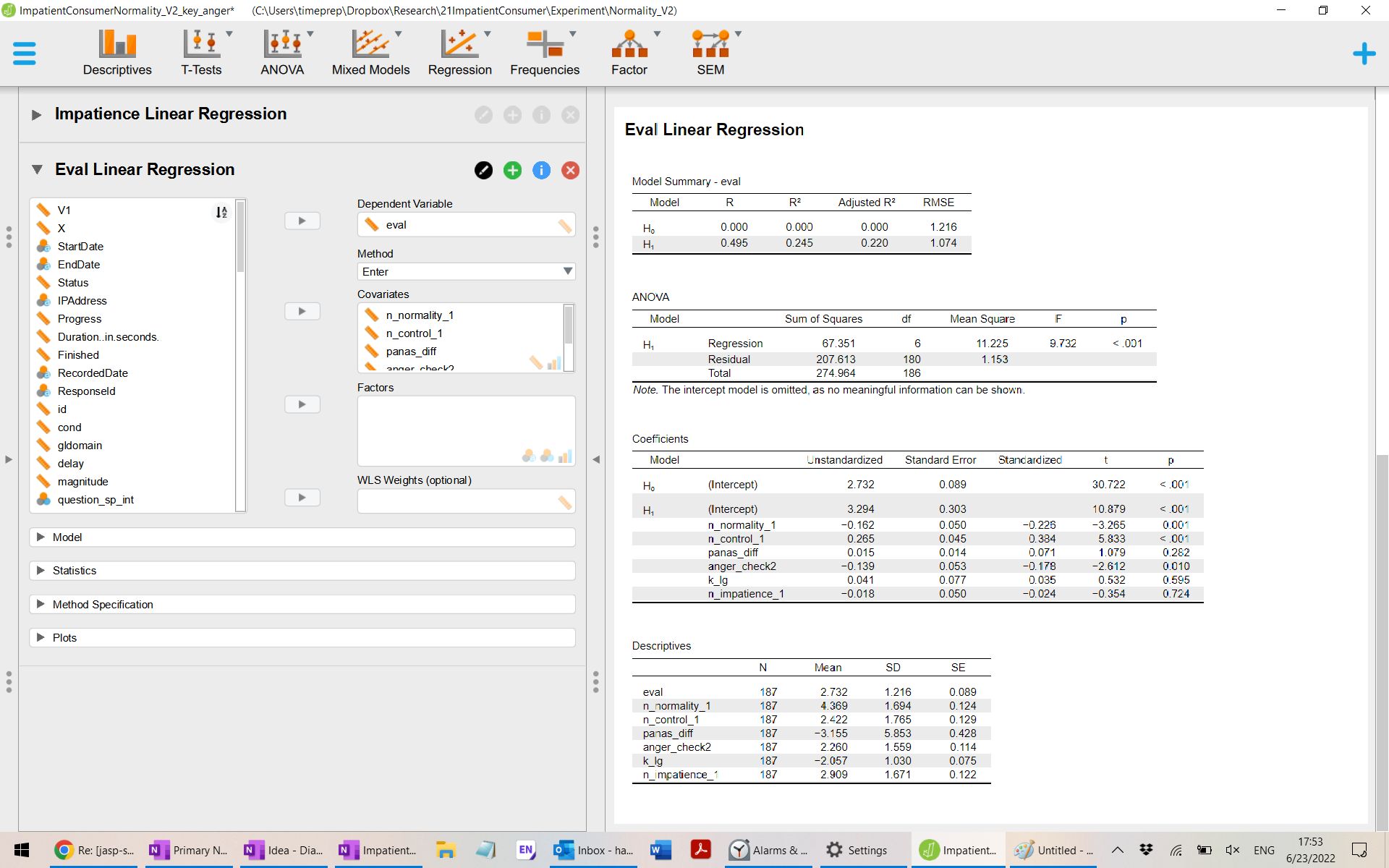Expand the Plots section

64,638
